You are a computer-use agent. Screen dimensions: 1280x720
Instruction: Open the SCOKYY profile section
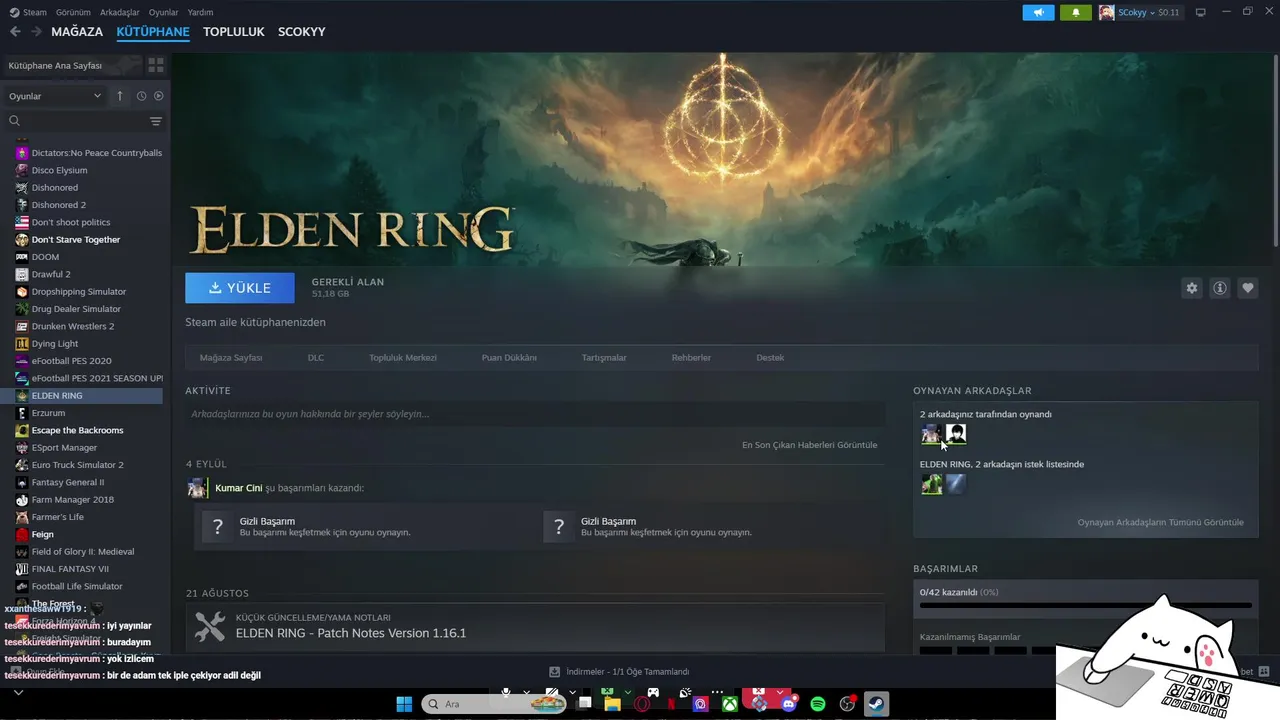pyautogui.click(x=302, y=32)
